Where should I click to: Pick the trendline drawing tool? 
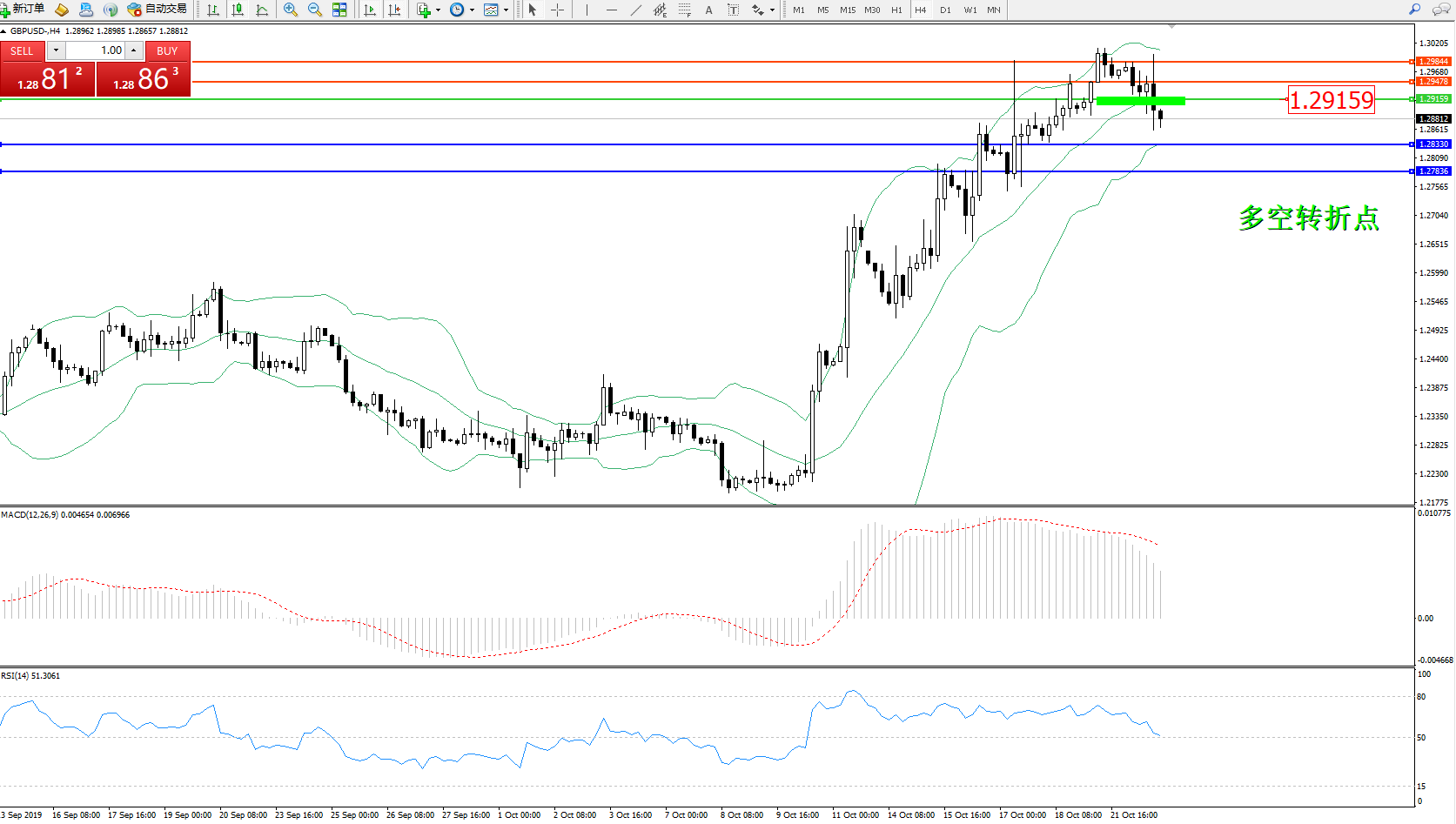click(636, 10)
